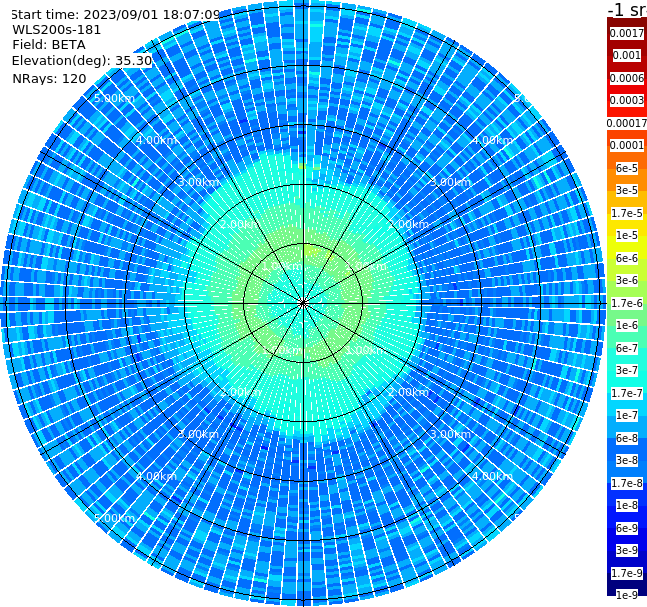Click the NRays: 120 label

pos(49,78)
